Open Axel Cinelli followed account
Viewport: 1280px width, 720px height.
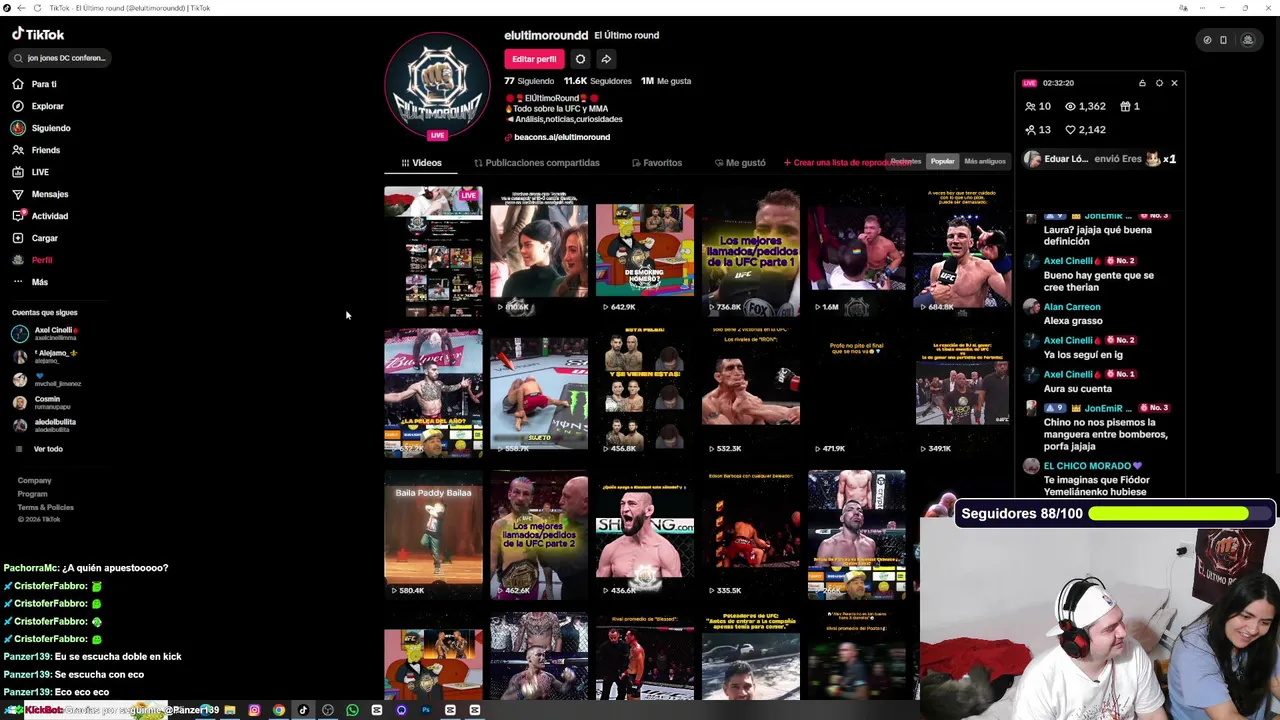(x=45, y=334)
